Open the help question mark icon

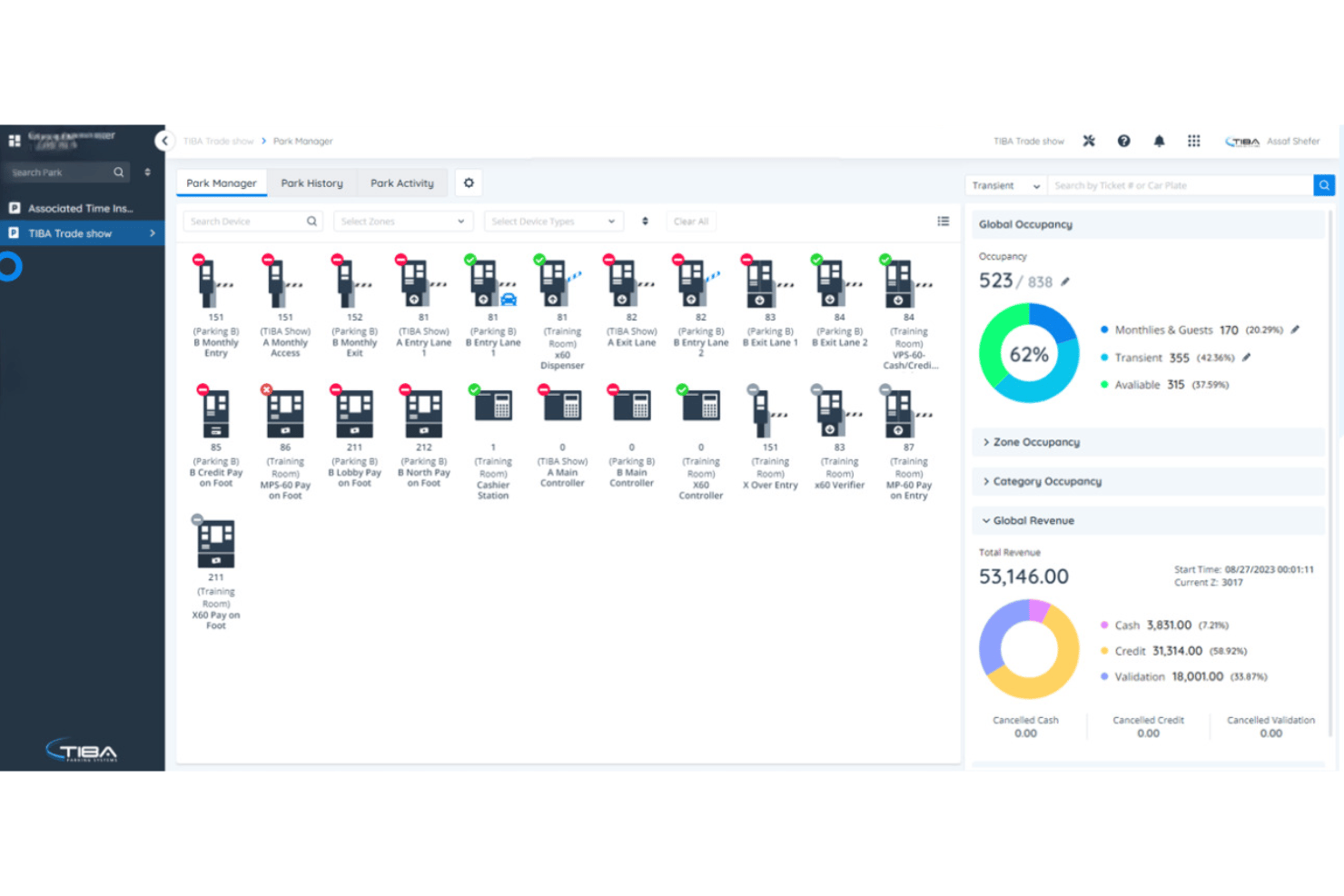point(1123,141)
